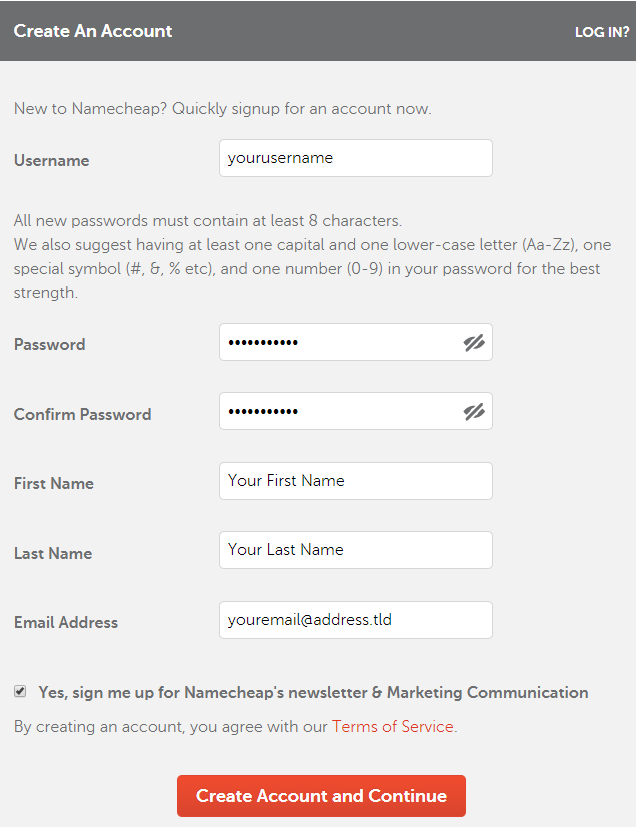Focus the Username input field
The image size is (636, 827).
tap(355, 158)
